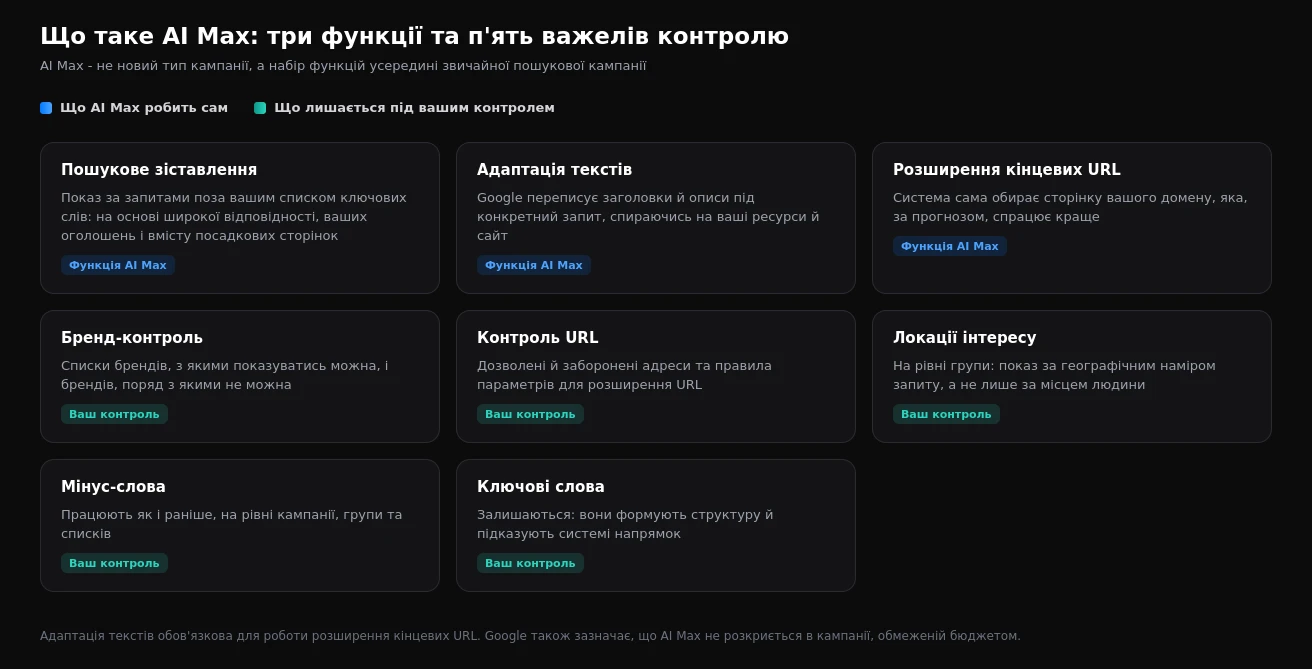The height and width of the screenshot is (669, 1312).
Task: Select the 'Бренд-контроль' card title
Action: coord(132,338)
